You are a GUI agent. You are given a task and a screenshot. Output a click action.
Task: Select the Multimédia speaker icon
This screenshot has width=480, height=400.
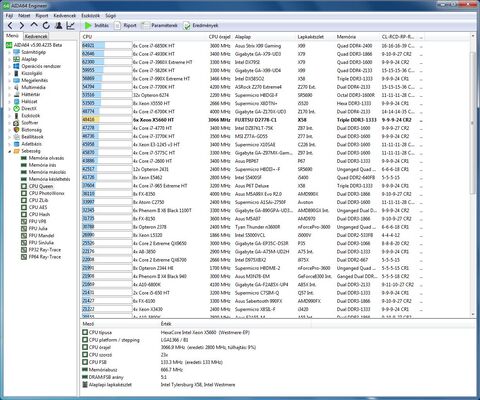coord(16,87)
